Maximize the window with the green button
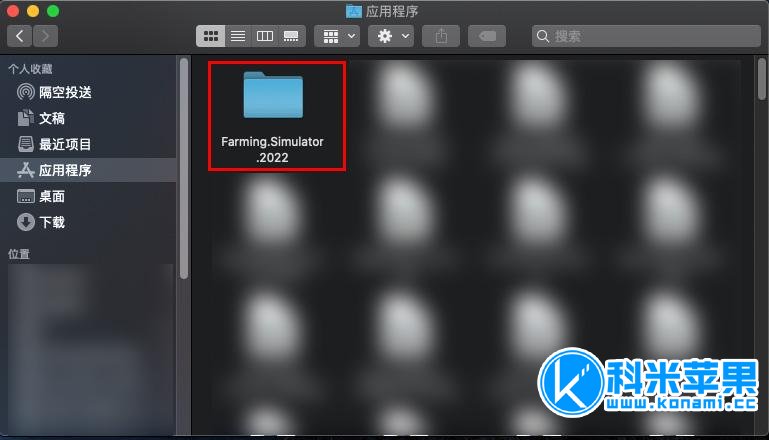 click(x=53, y=11)
